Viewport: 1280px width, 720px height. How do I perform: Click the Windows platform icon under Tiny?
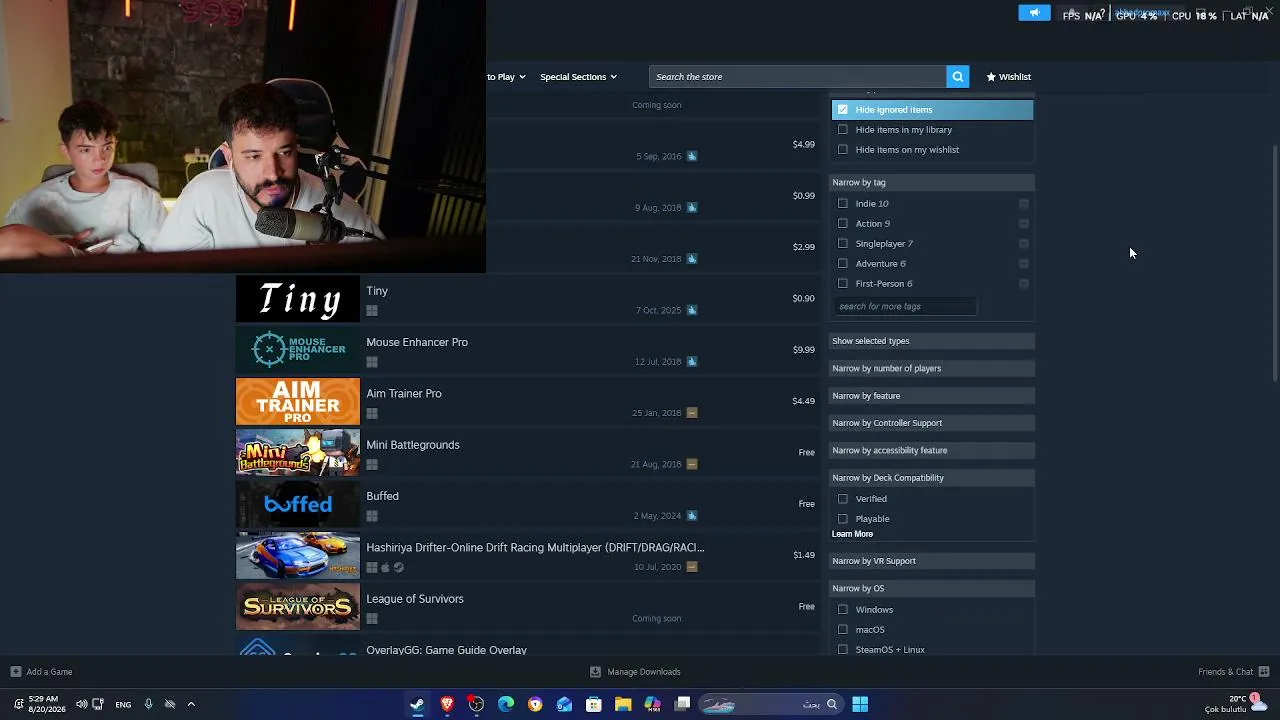pyautogui.click(x=372, y=311)
